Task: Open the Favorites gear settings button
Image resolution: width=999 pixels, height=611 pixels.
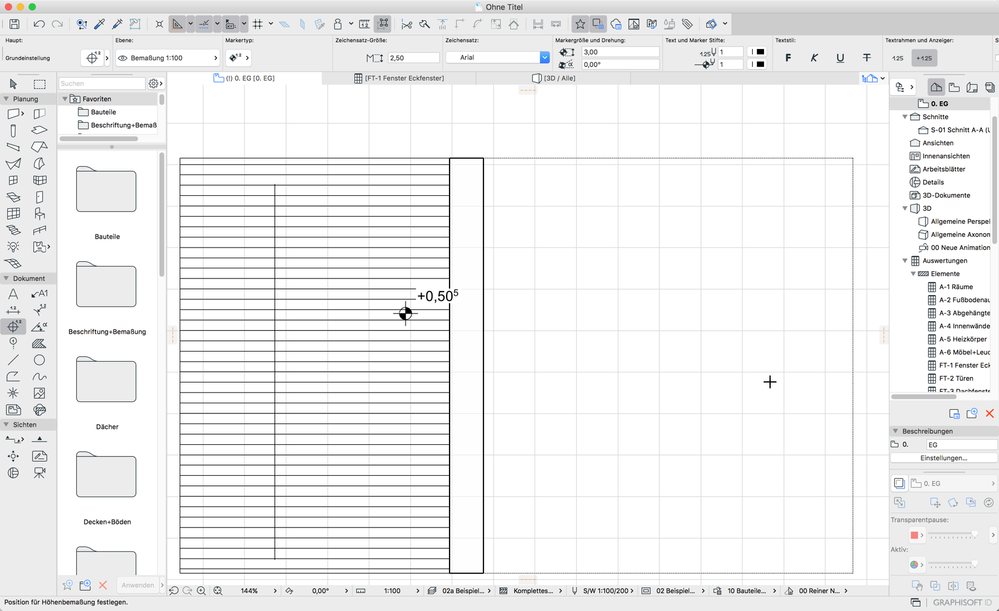Action: pyautogui.click(x=155, y=83)
